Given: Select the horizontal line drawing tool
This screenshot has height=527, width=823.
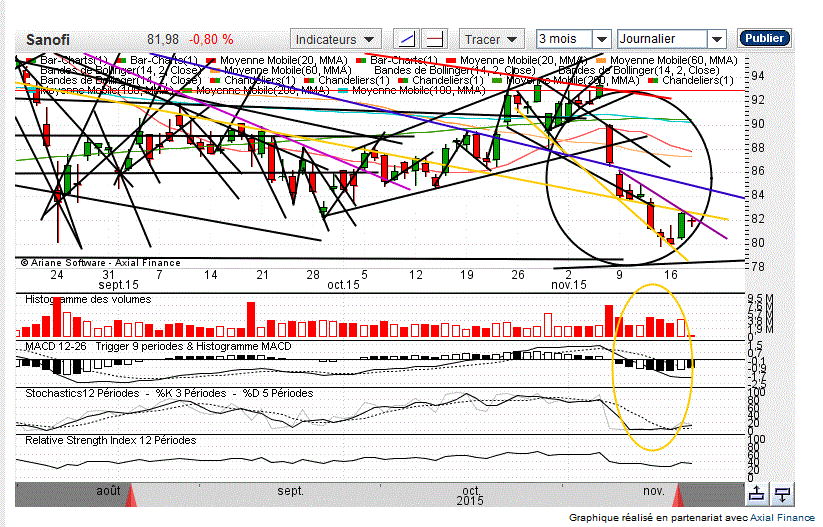Looking at the screenshot, I should pos(435,39).
